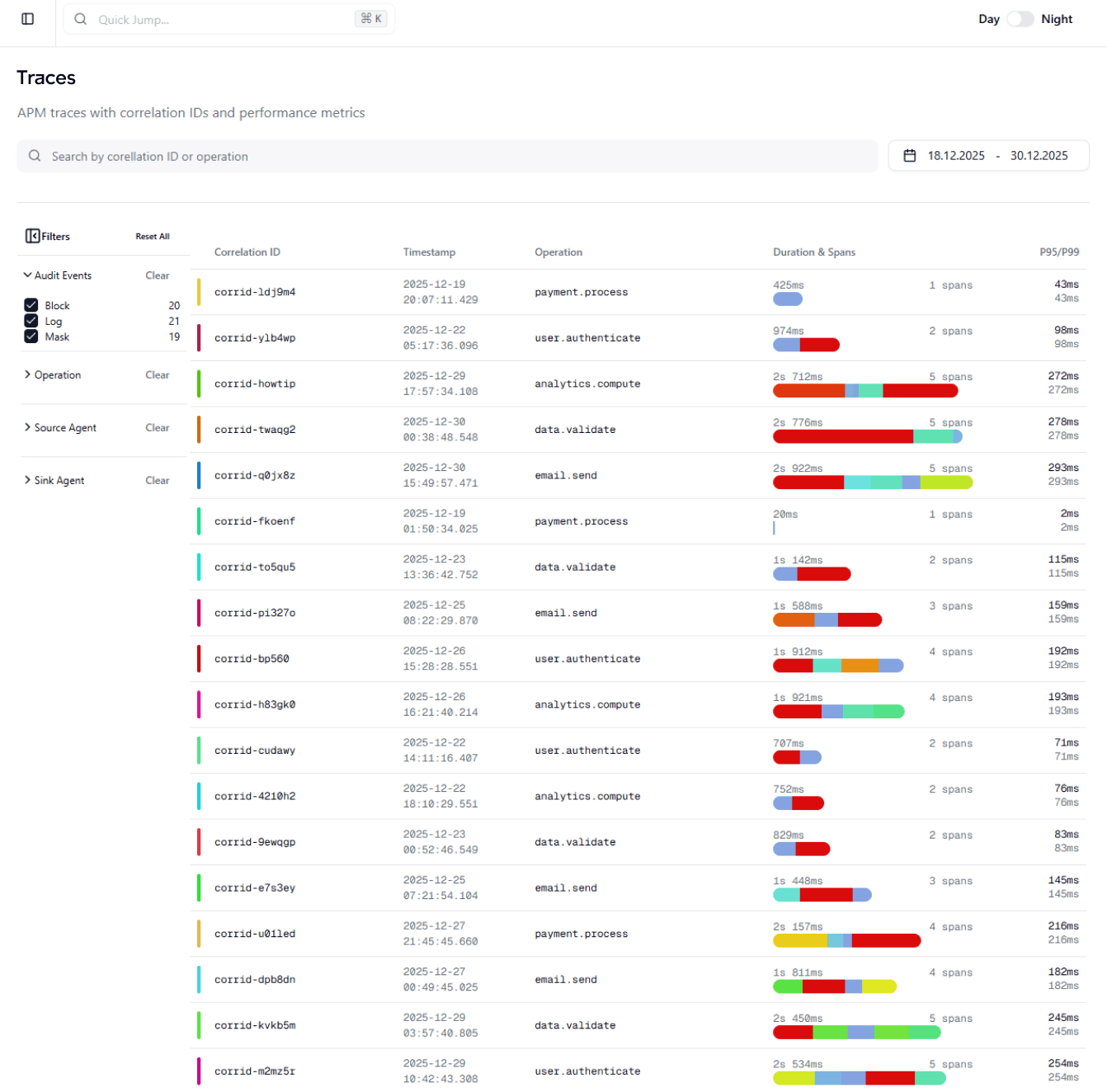Open trace corrid-pi327o

click(x=255, y=613)
